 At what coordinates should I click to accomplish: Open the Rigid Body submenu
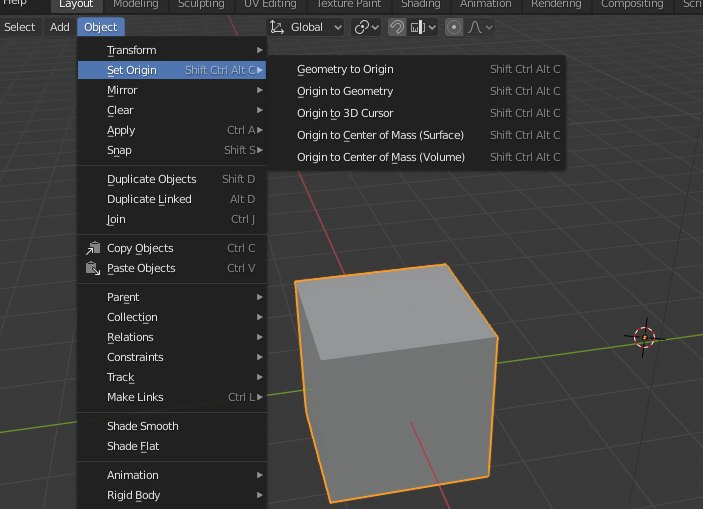172,495
